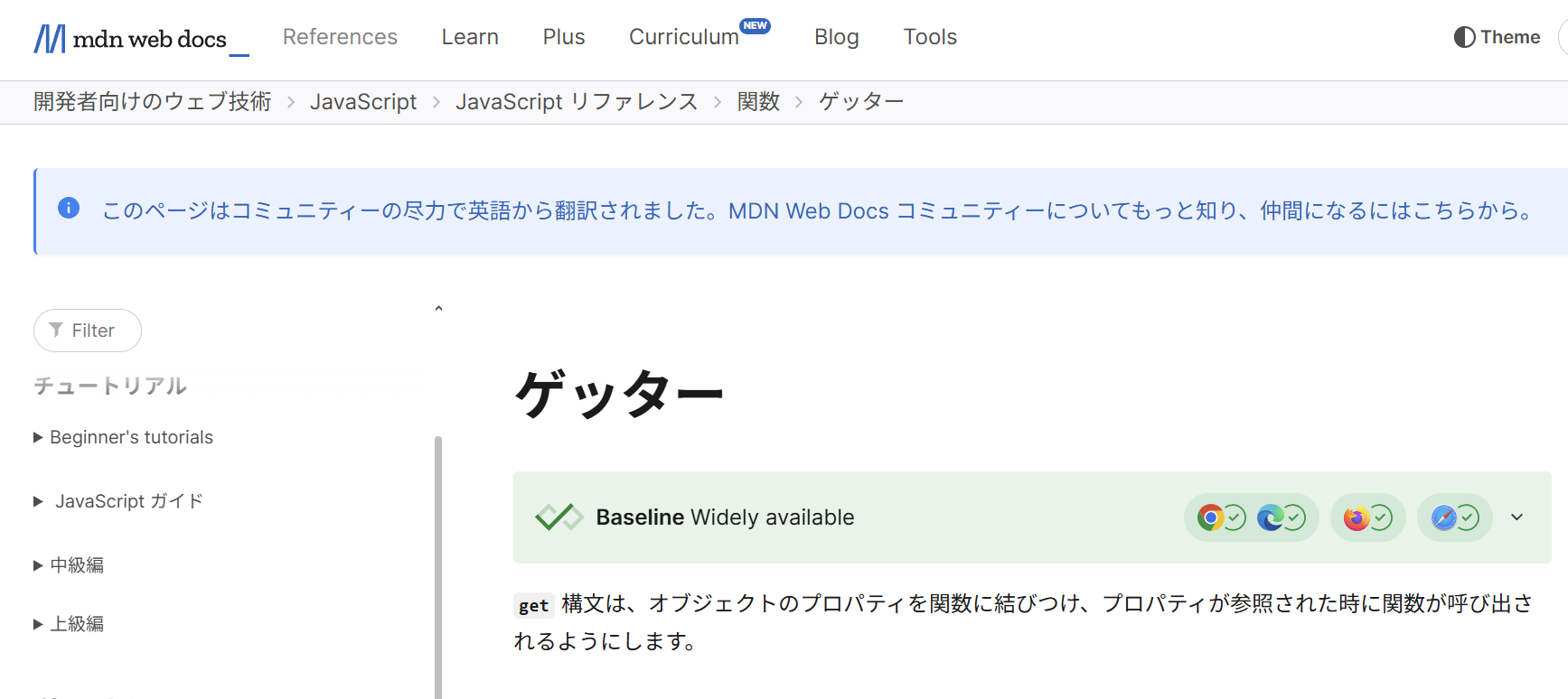Expand the 中級編 sidebar section
1568x699 pixels.
69,565
